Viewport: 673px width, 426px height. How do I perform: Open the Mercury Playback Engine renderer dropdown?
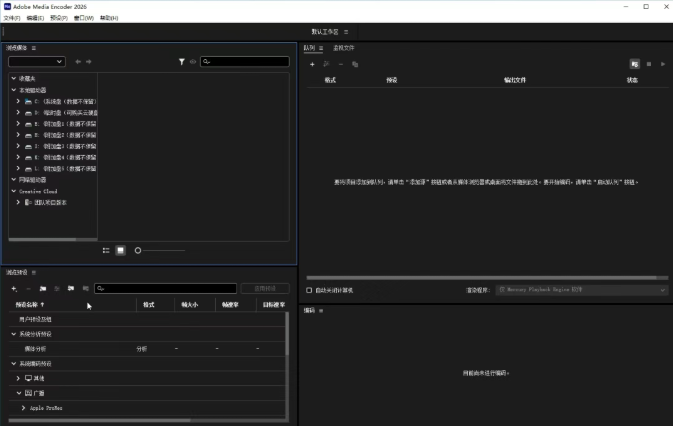tap(582, 290)
